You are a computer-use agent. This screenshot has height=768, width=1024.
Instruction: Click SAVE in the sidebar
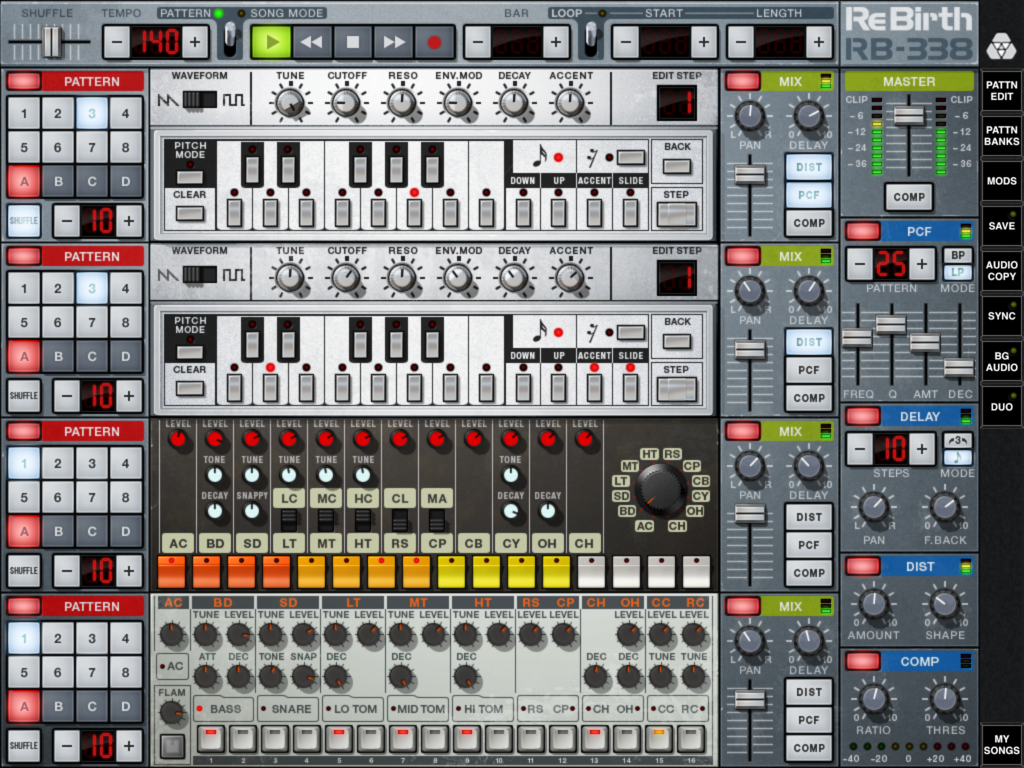pyautogui.click(x=1001, y=226)
